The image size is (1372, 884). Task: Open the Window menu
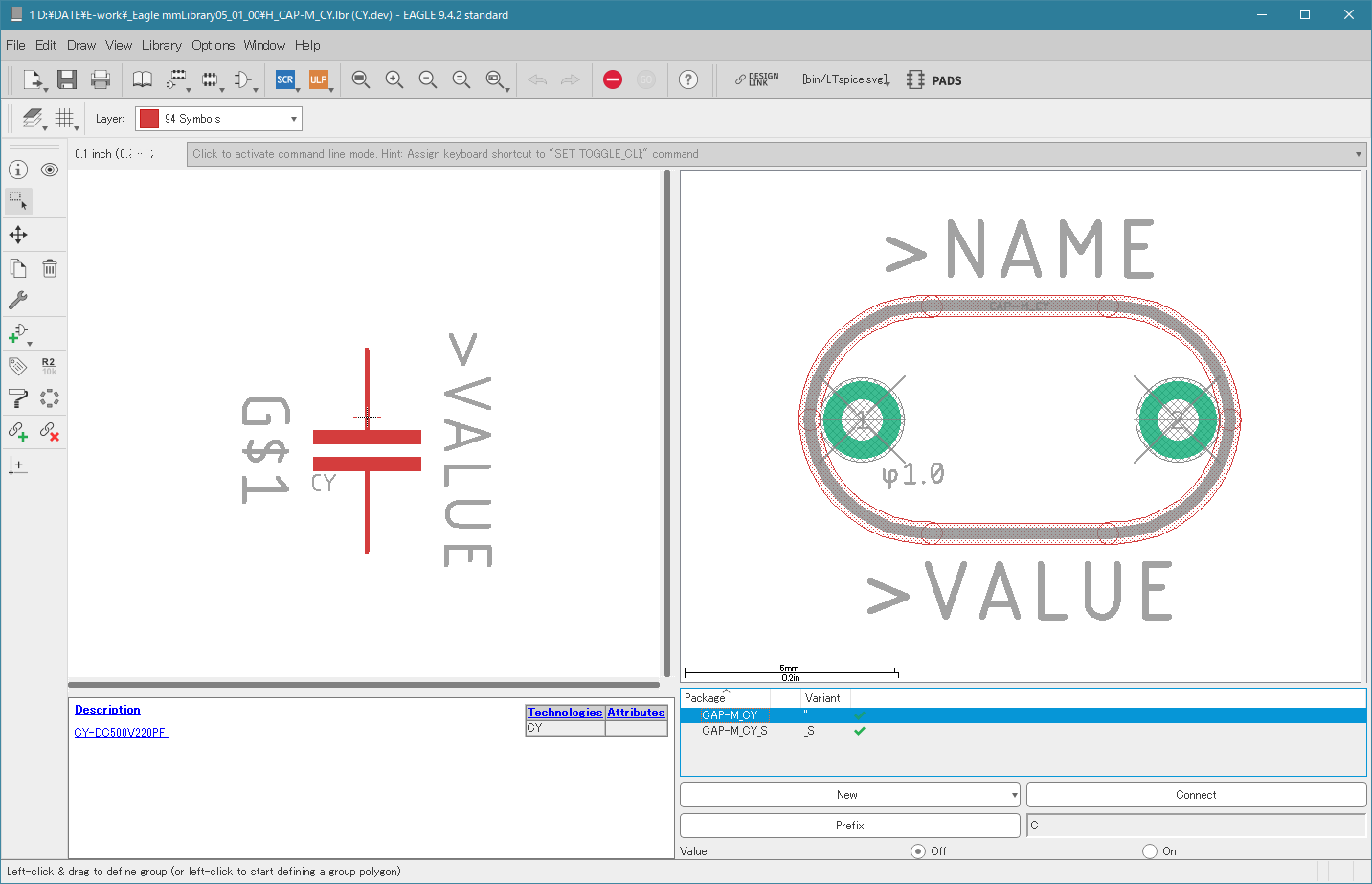(x=264, y=45)
